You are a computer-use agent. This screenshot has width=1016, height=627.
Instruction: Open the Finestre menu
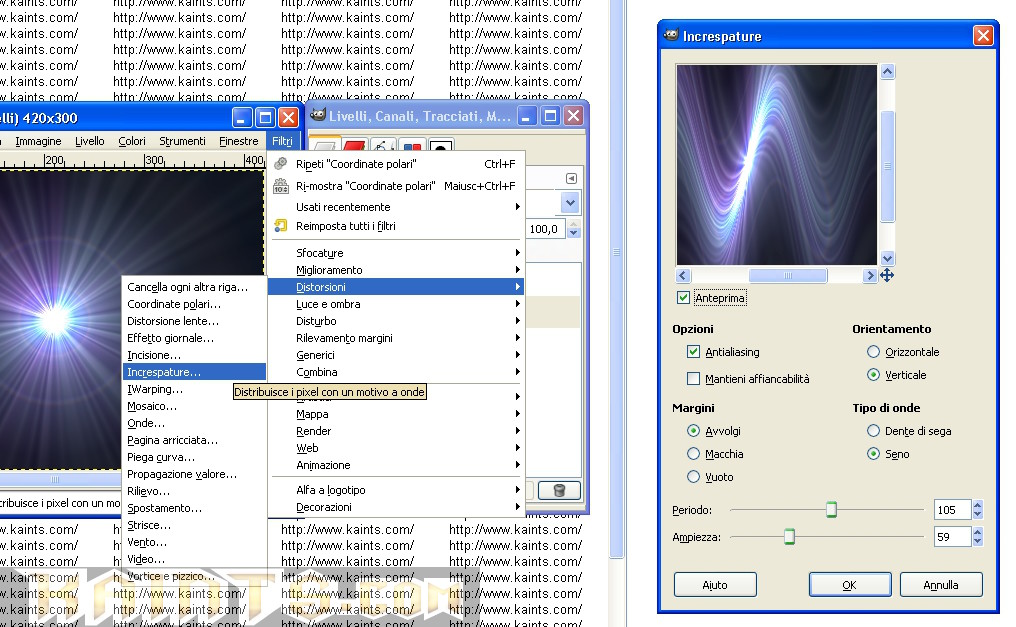click(x=238, y=141)
